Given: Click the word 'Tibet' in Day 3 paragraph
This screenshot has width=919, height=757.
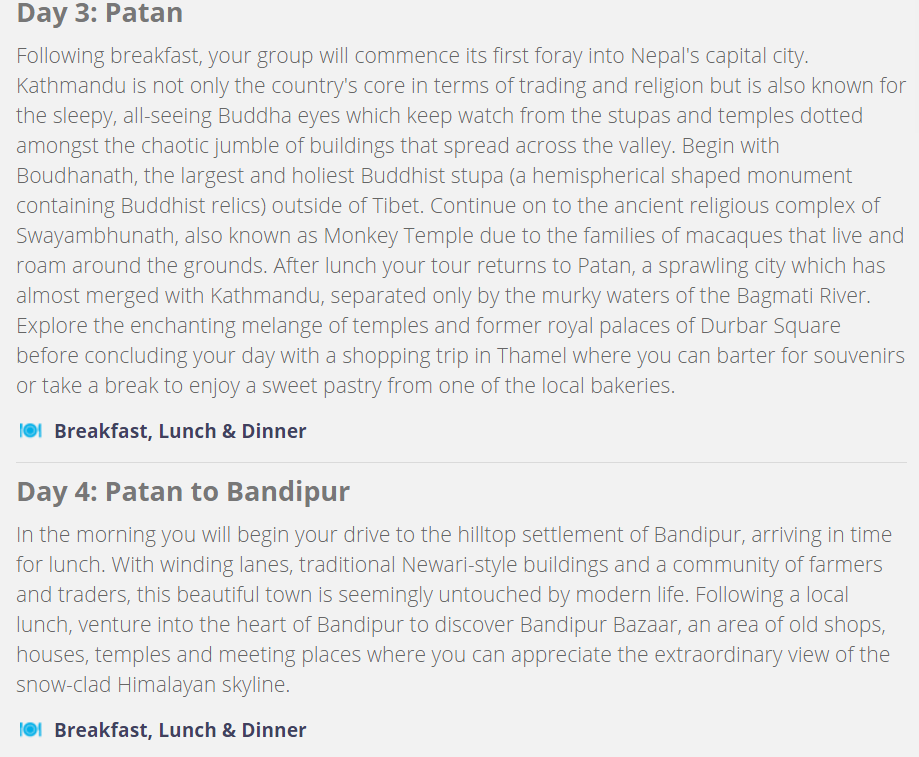Looking at the screenshot, I should (396, 206).
